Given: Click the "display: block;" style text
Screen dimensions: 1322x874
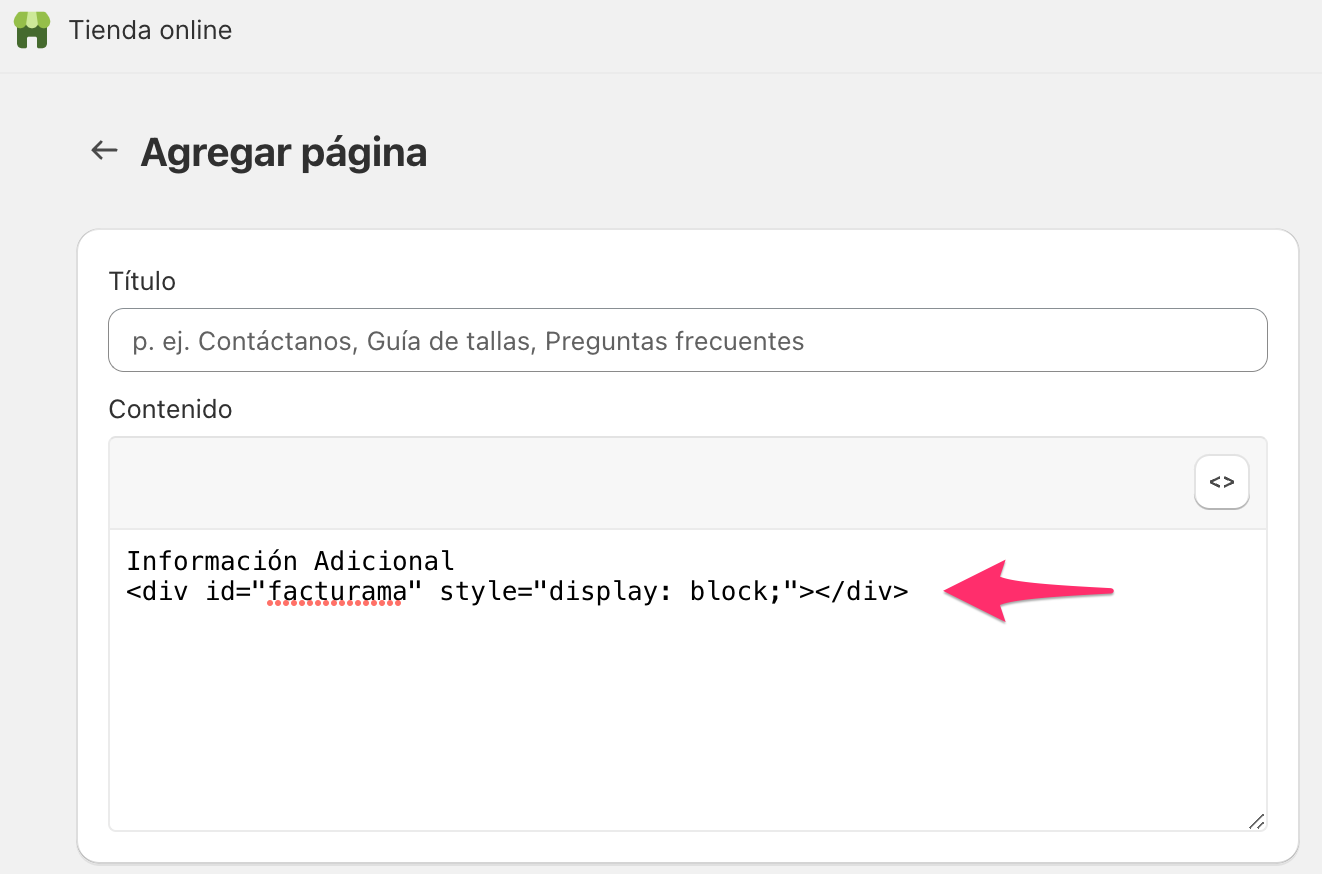Looking at the screenshot, I should click(668, 591).
